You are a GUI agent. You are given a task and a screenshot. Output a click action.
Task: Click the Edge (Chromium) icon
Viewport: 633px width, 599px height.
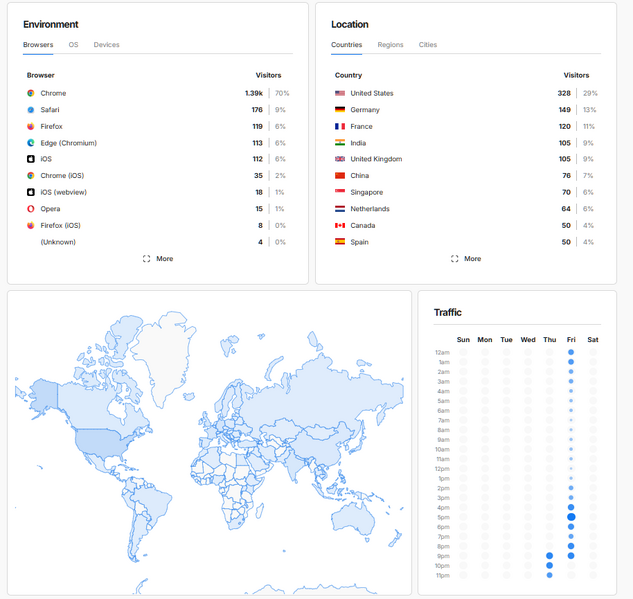click(x=31, y=143)
